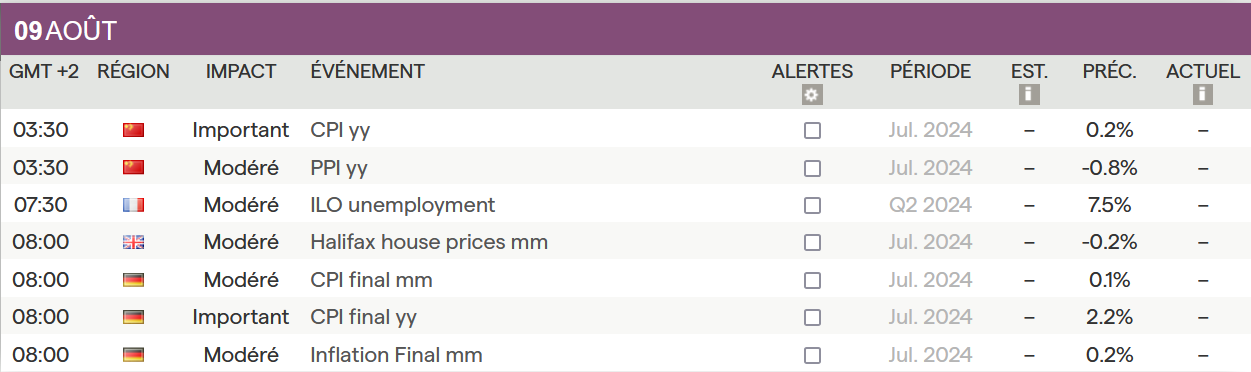
Task: Click the info icon under EST. column
Action: click(x=1029, y=95)
